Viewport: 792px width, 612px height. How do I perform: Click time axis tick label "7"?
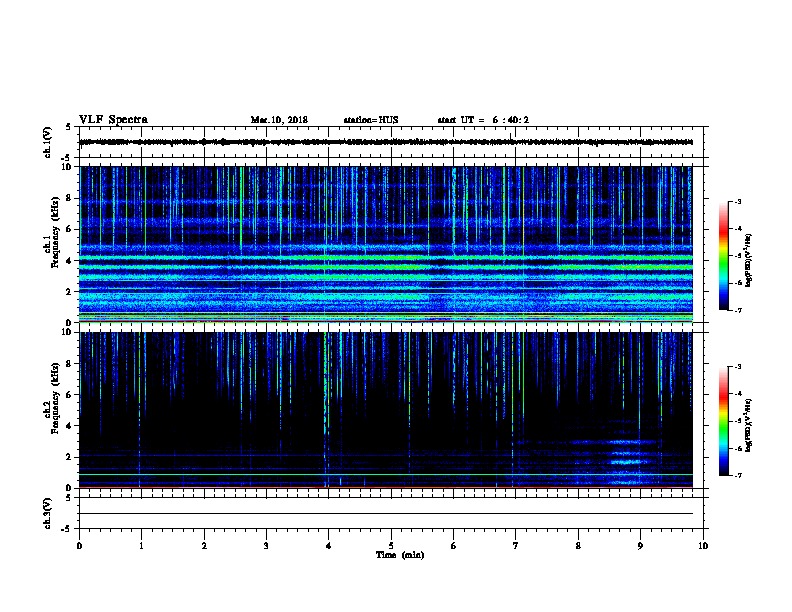pyautogui.click(x=516, y=546)
